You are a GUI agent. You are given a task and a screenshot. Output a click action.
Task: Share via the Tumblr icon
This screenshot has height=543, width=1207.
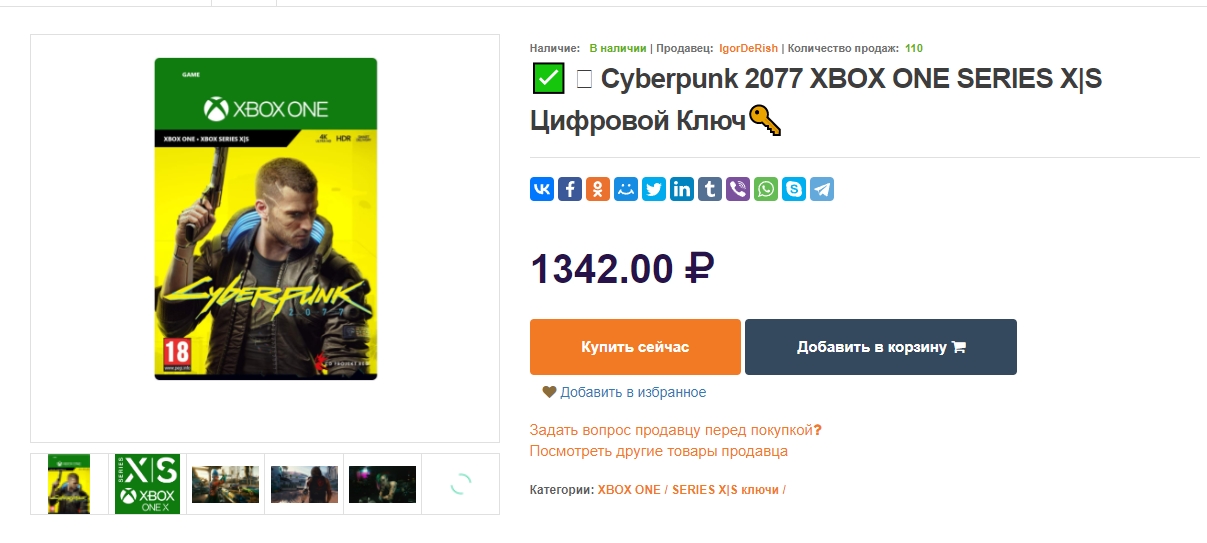click(x=710, y=189)
